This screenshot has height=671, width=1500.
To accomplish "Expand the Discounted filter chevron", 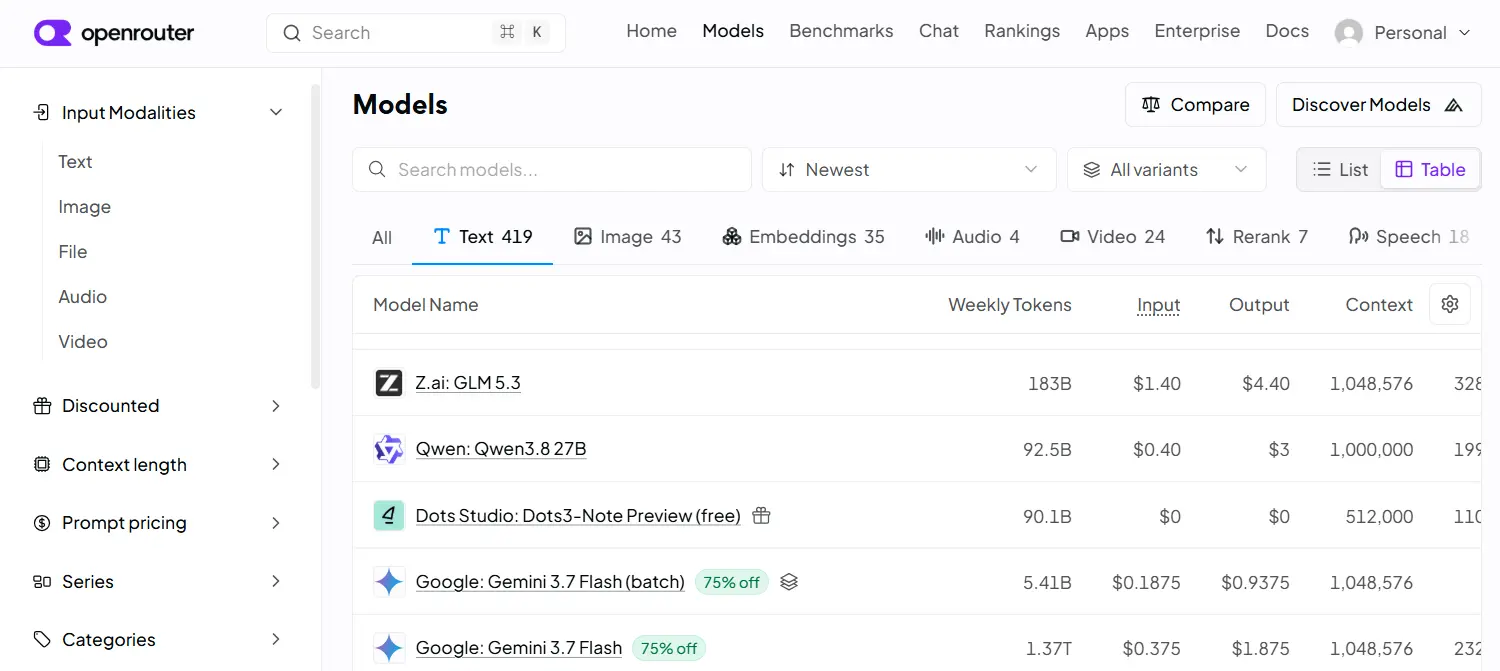I will click(x=277, y=405).
